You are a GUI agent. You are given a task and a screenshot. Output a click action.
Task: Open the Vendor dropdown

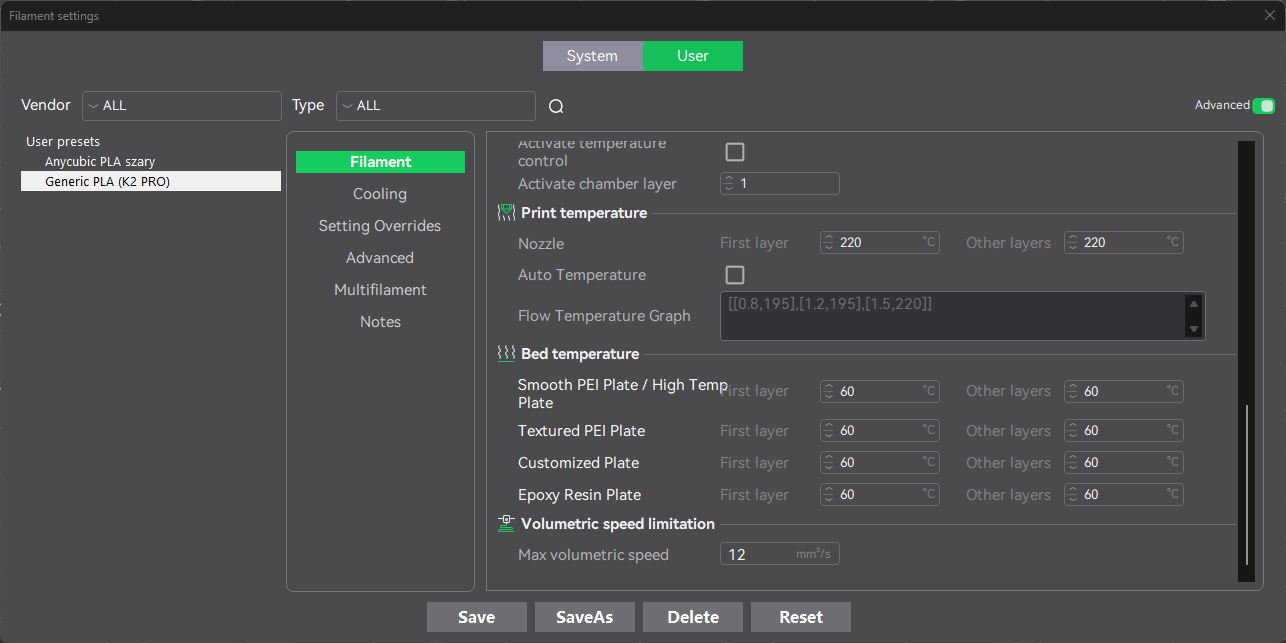pos(181,106)
